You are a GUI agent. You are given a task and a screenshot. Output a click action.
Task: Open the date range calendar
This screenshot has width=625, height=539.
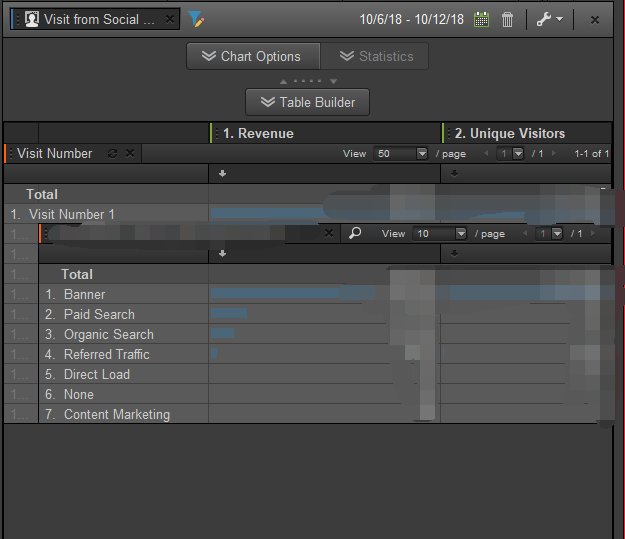pyautogui.click(x=482, y=19)
